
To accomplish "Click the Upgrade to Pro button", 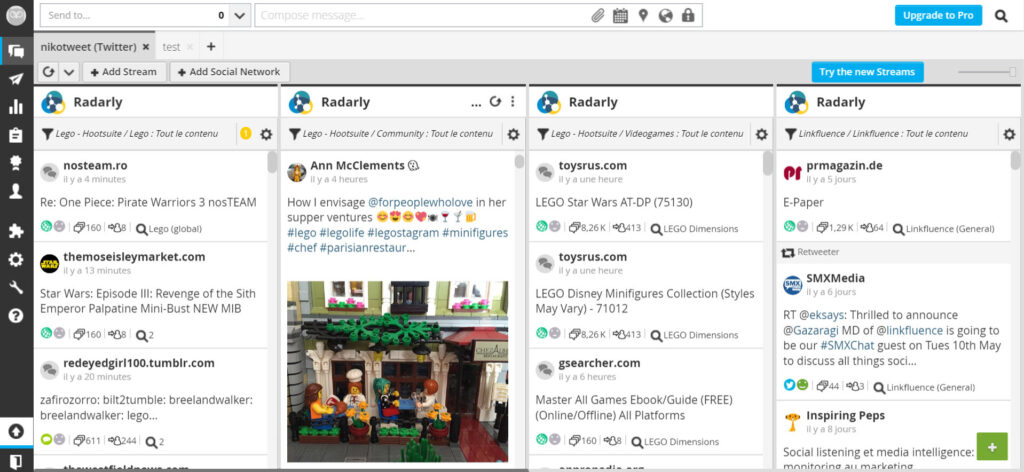I will pos(938,16).
